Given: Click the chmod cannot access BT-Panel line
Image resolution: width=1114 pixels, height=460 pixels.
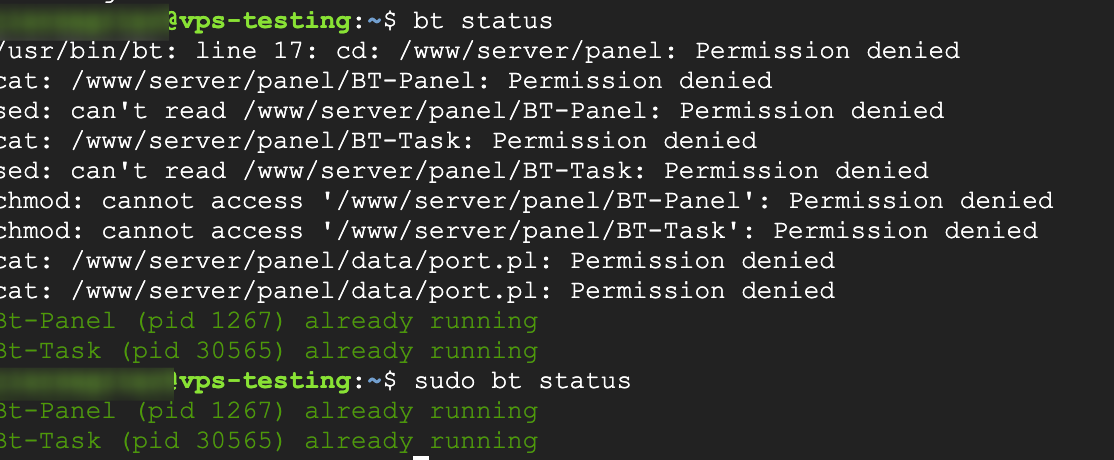Looking at the screenshot, I should tap(527, 200).
